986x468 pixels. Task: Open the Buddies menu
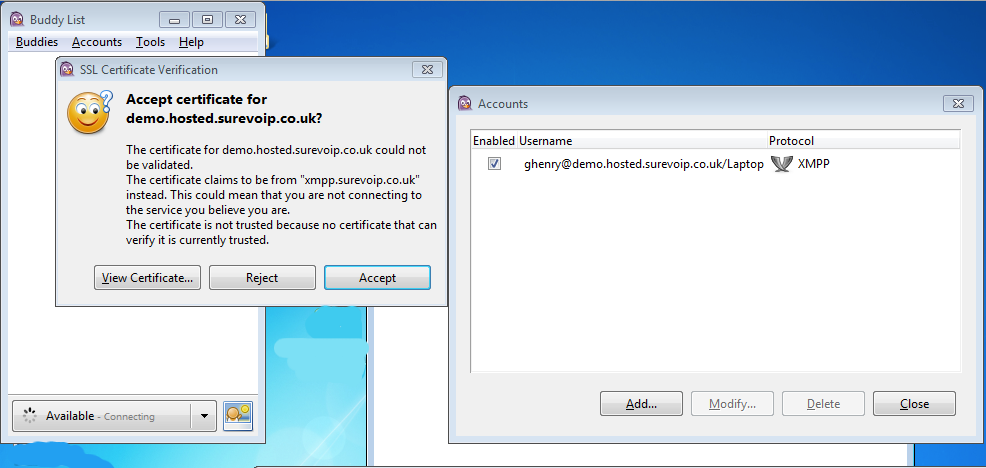pyautogui.click(x=36, y=42)
